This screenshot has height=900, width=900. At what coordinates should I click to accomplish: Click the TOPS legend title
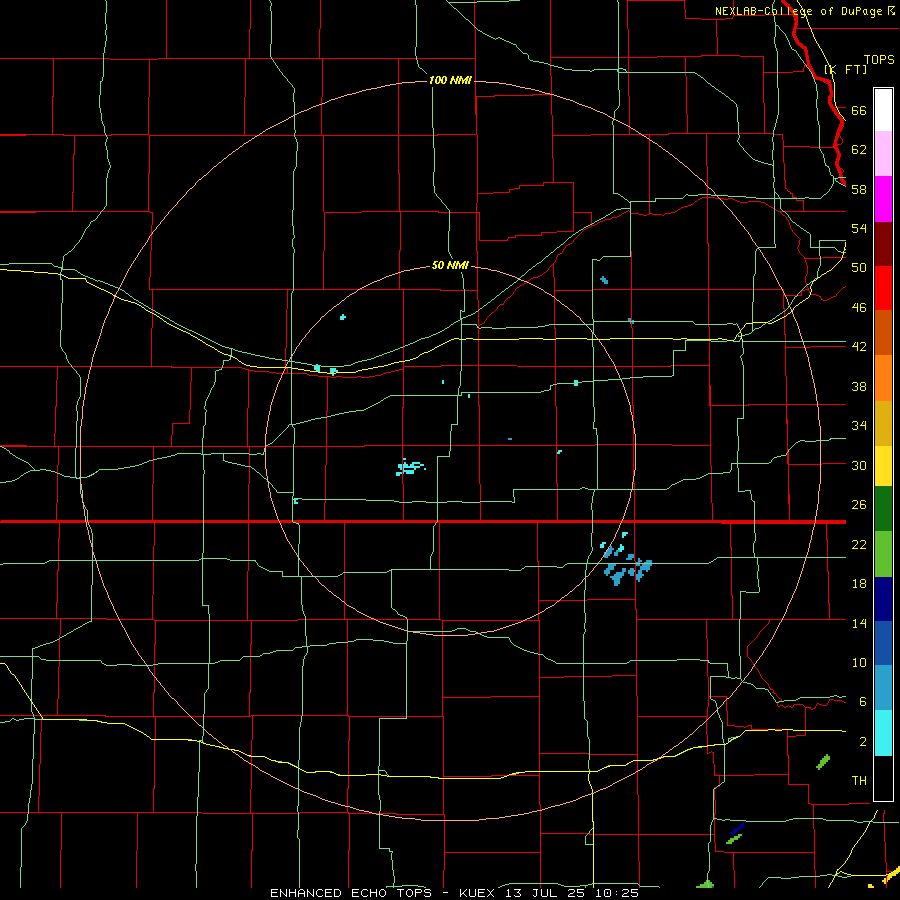tap(879, 60)
